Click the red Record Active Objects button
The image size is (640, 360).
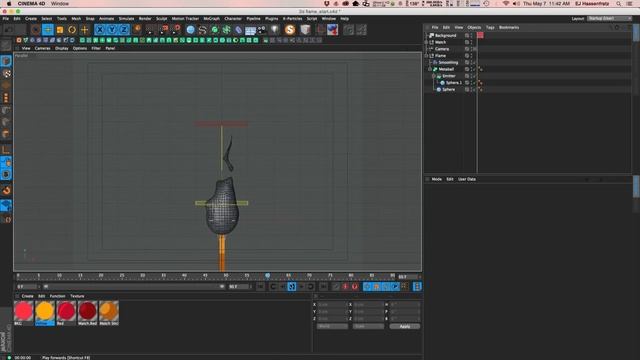click(x=345, y=287)
